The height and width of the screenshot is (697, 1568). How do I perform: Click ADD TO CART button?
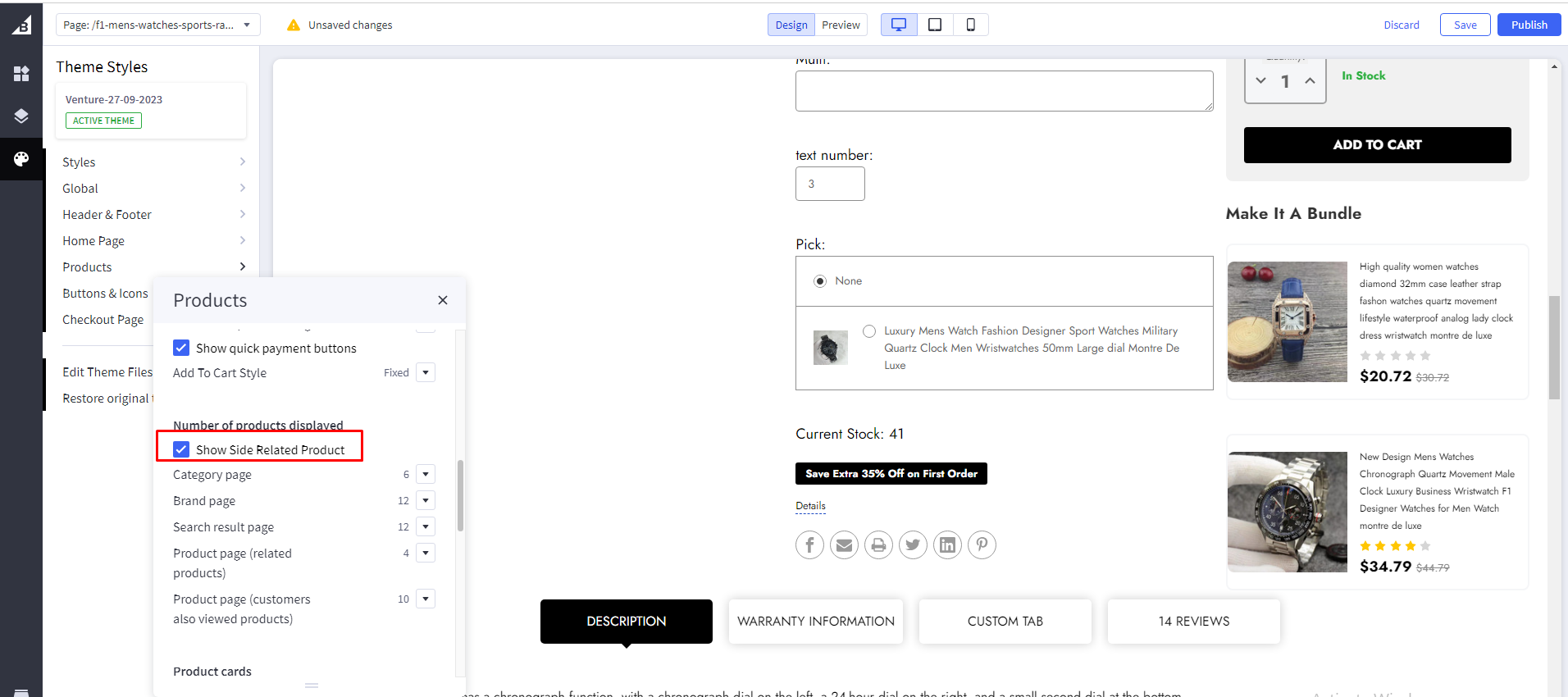click(x=1378, y=145)
